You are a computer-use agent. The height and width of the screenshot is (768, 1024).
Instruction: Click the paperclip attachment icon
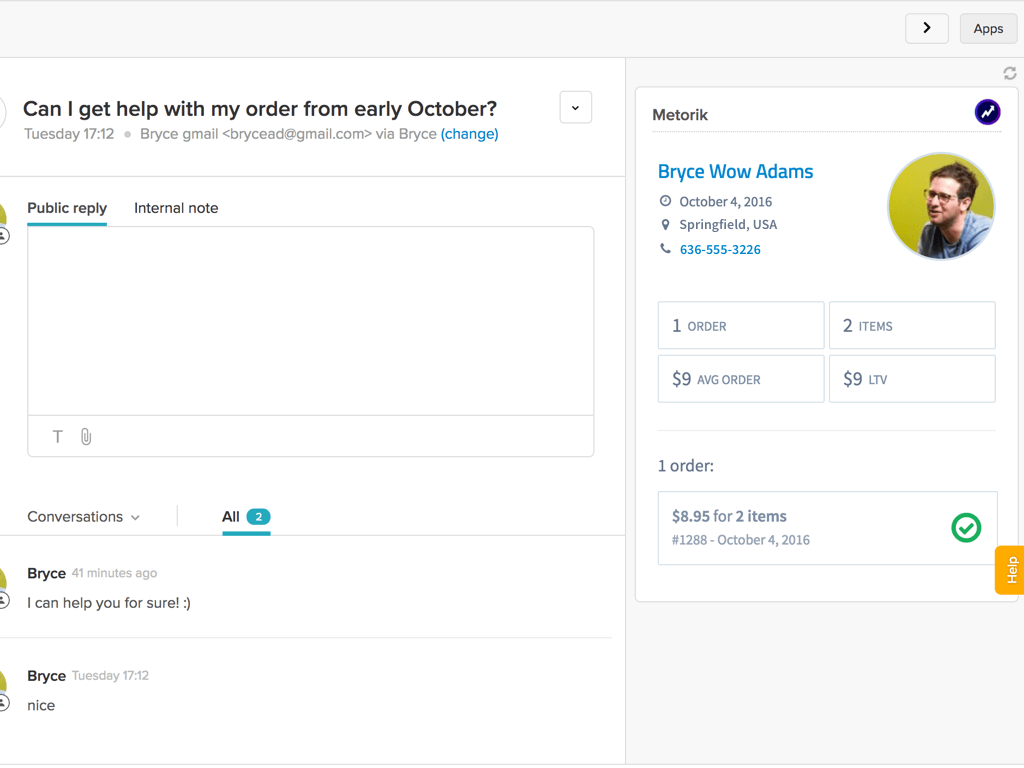tap(86, 436)
